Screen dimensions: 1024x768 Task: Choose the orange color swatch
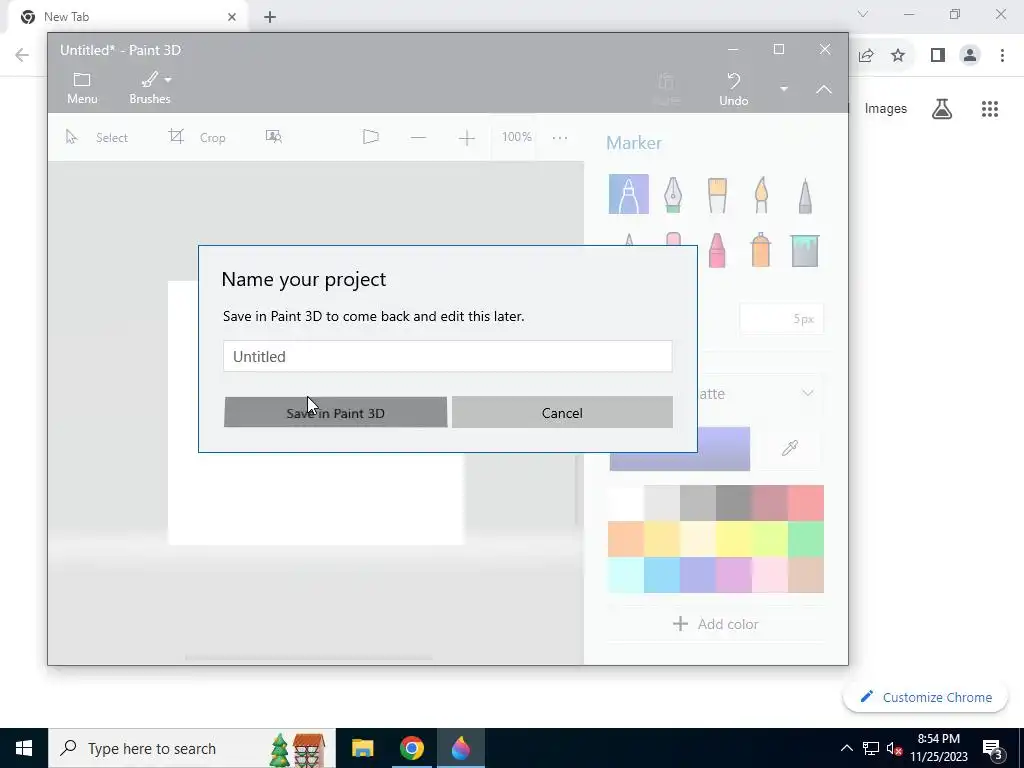(626, 538)
